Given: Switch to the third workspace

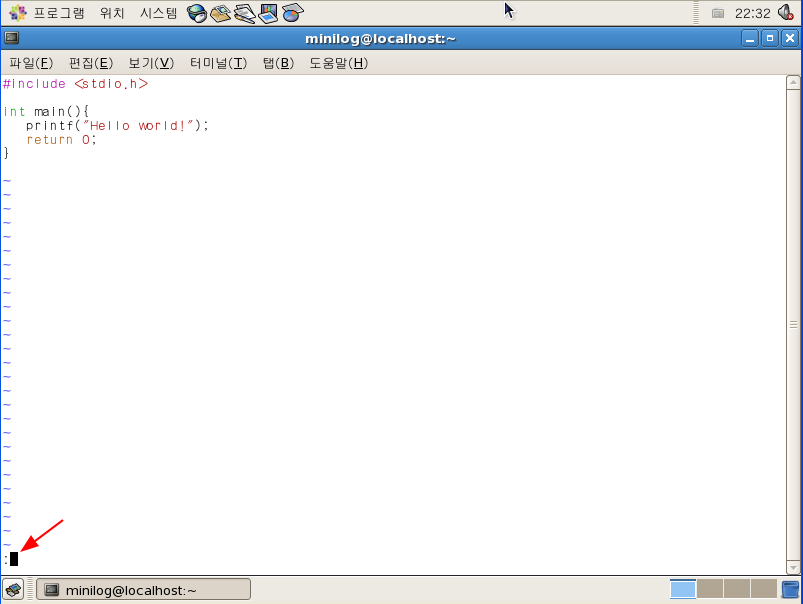Looking at the screenshot, I should 737,589.
